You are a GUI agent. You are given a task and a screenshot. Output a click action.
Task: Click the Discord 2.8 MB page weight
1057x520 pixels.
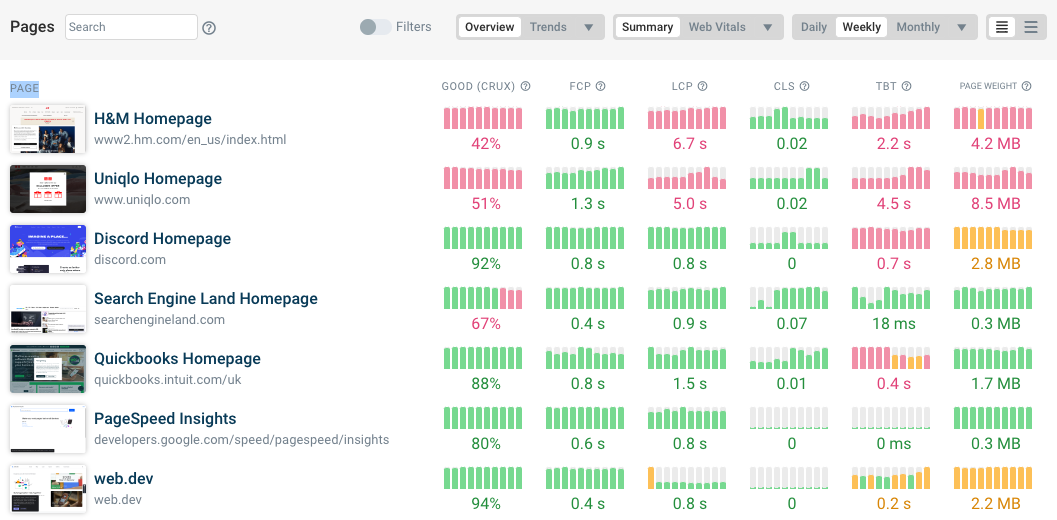point(995,264)
